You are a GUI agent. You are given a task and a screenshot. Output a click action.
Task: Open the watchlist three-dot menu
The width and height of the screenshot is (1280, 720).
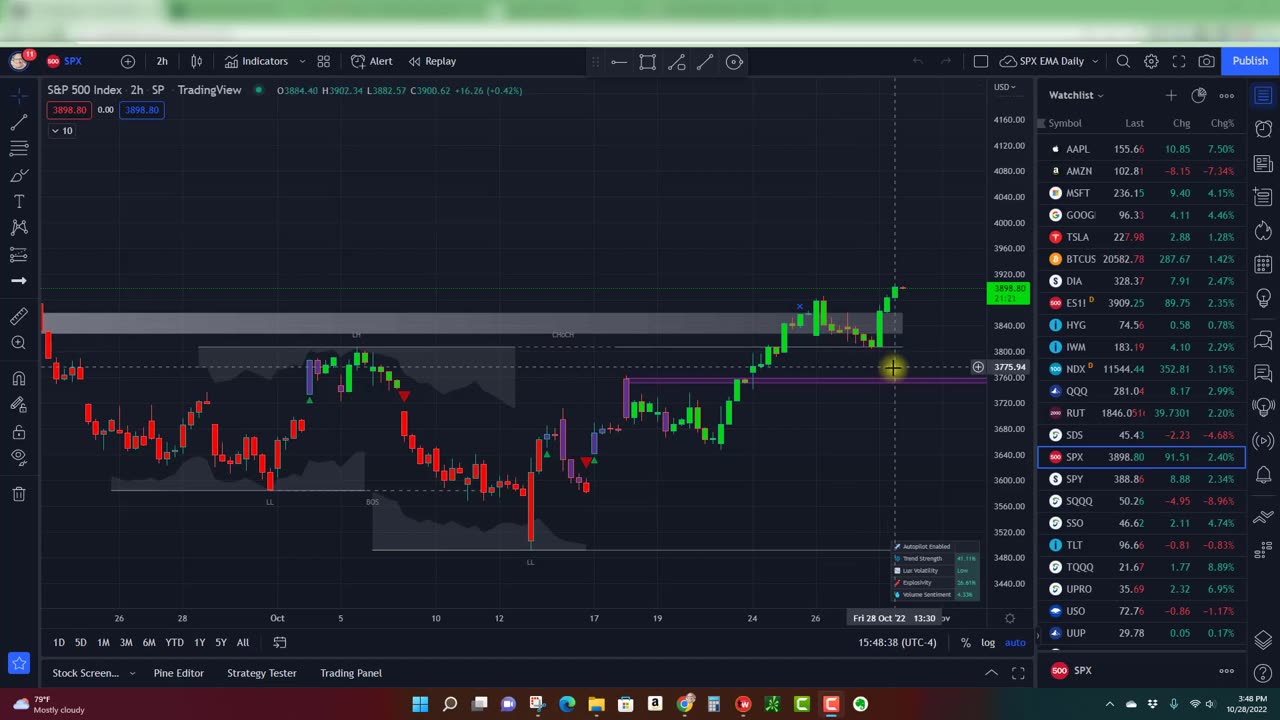[1227, 95]
